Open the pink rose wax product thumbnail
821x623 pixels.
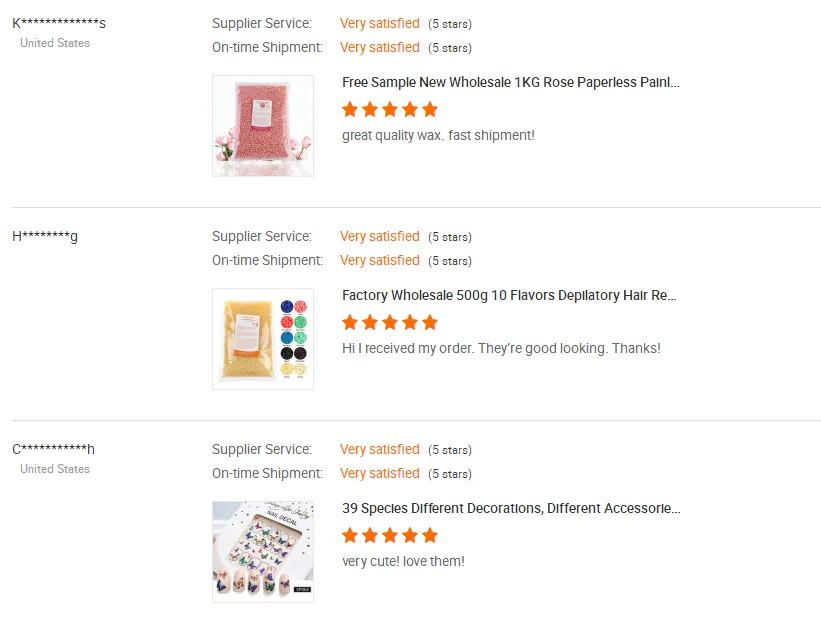pyautogui.click(x=263, y=126)
